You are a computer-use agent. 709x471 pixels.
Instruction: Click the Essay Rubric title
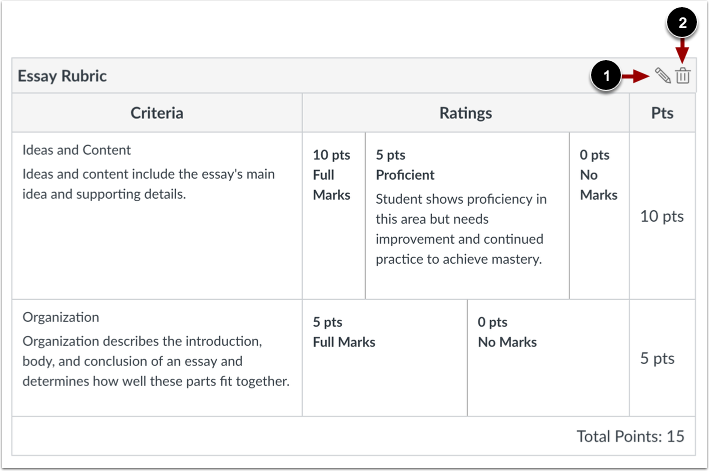point(62,76)
